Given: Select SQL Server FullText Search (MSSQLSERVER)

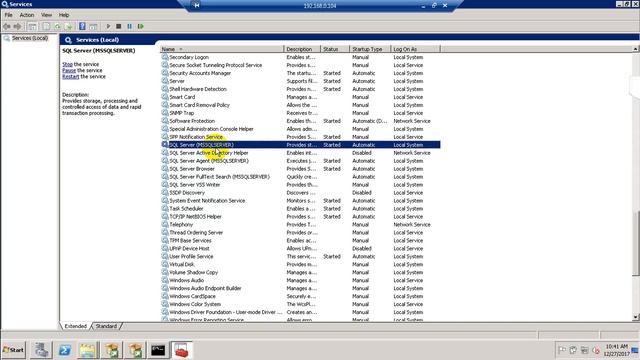Looking at the screenshot, I should click(220, 177).
